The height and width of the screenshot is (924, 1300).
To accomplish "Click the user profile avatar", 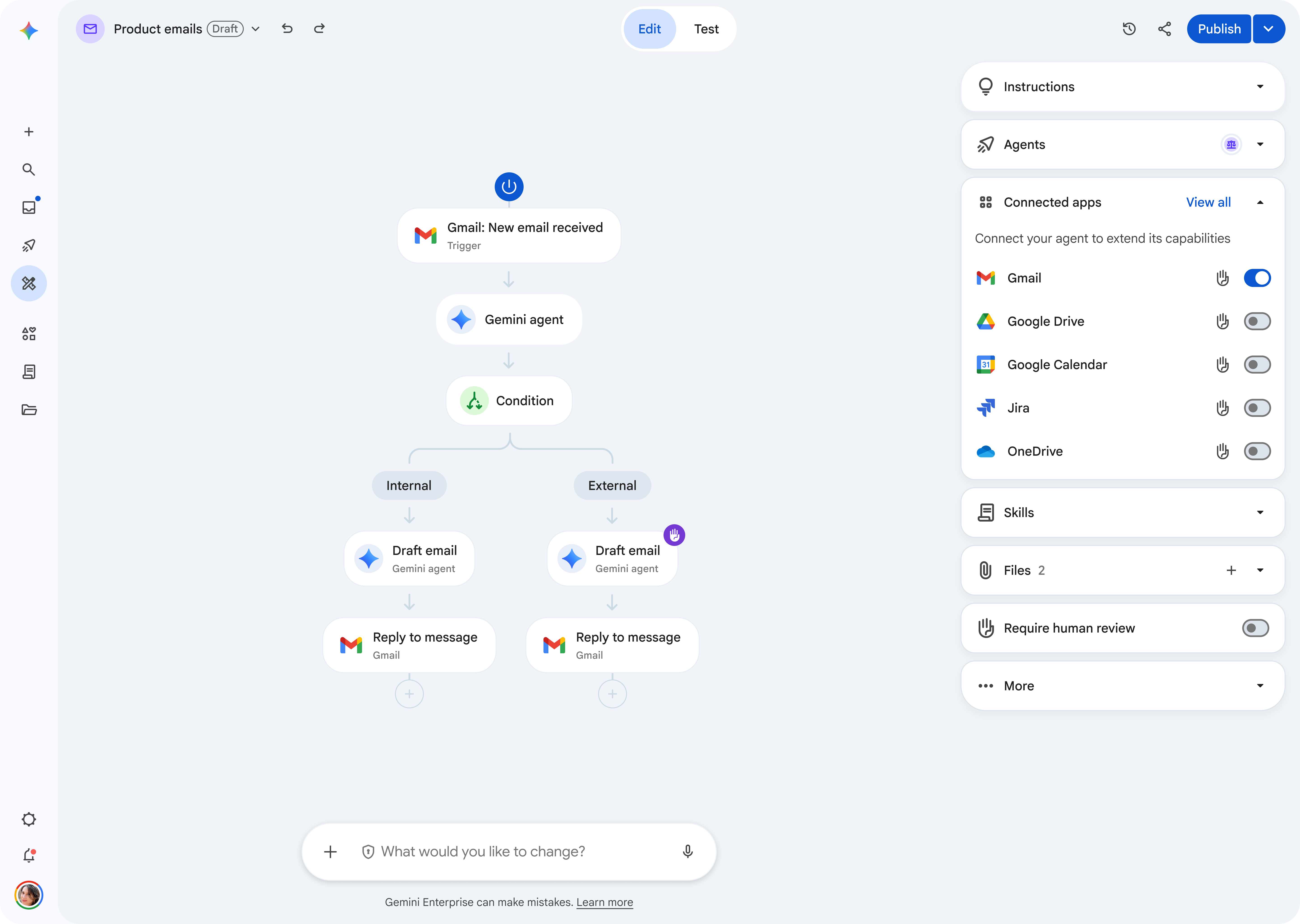I will coord(29,895).
